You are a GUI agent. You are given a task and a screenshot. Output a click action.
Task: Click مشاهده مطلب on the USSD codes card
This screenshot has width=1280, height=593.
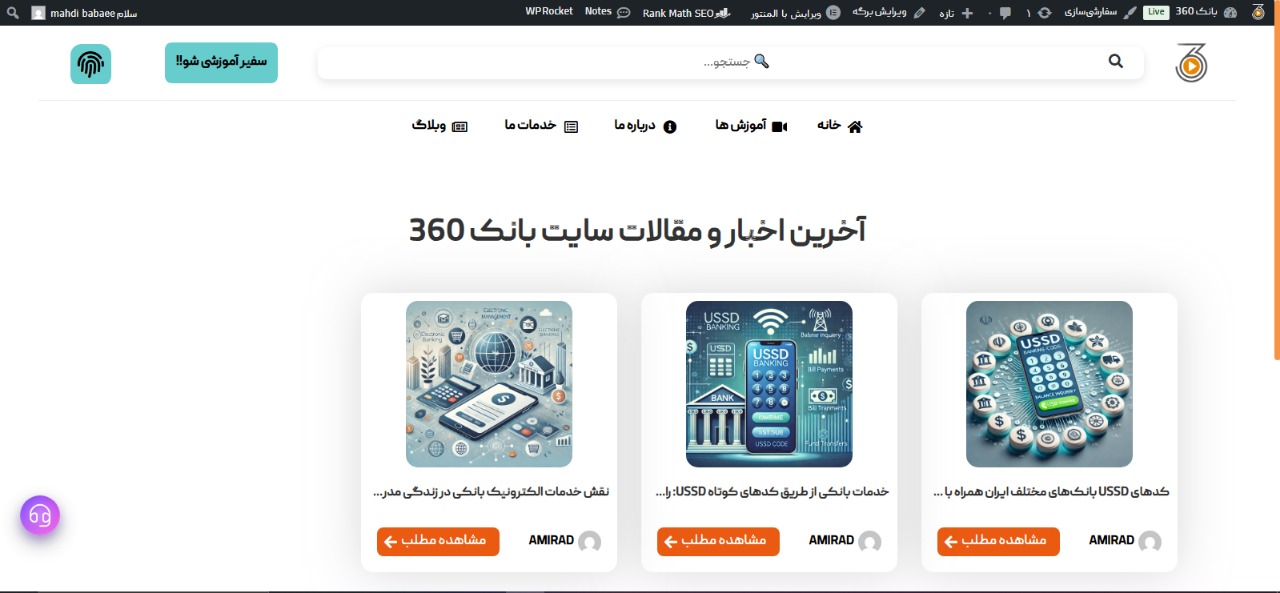(998, 541)
